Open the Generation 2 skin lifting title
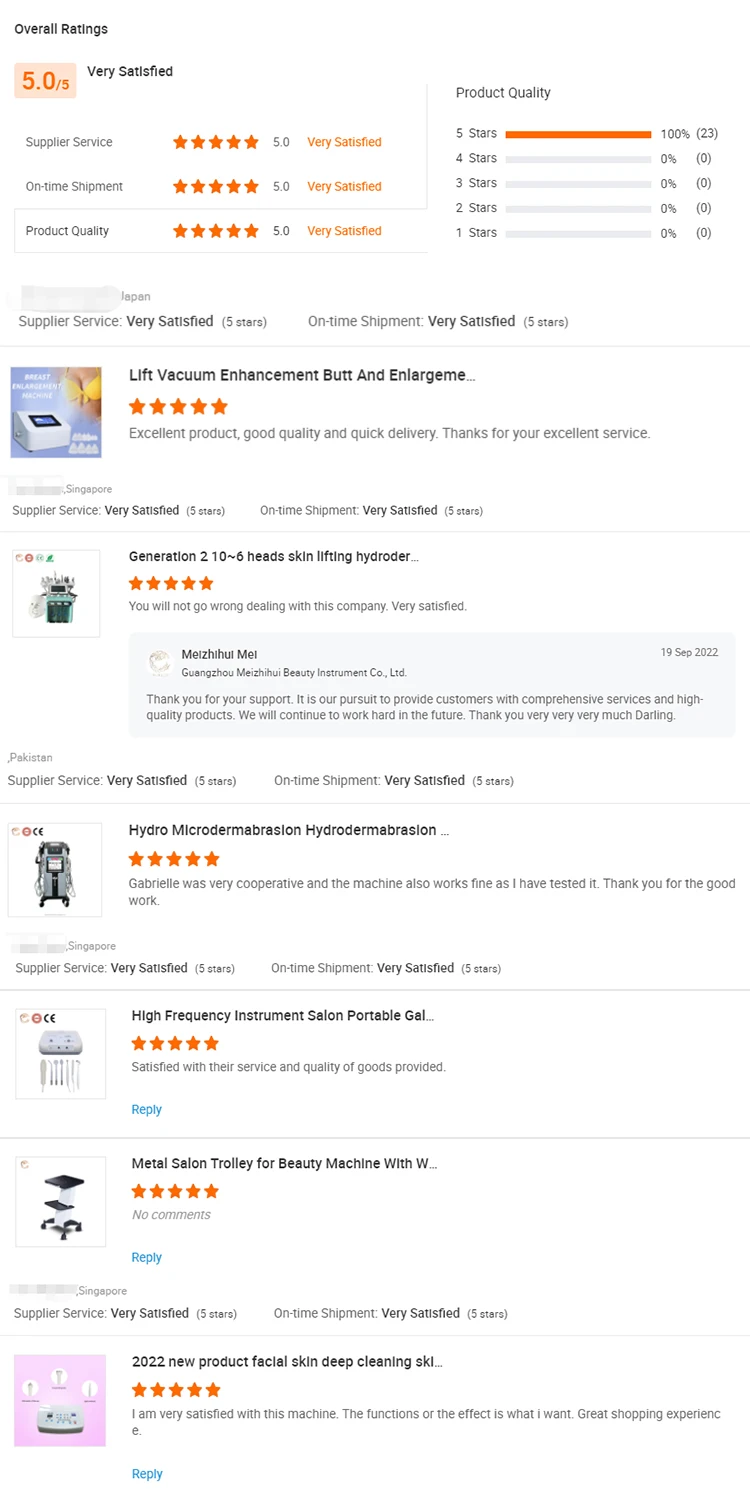This screenshot has height=1500, width=750. [x=274, y=556]
